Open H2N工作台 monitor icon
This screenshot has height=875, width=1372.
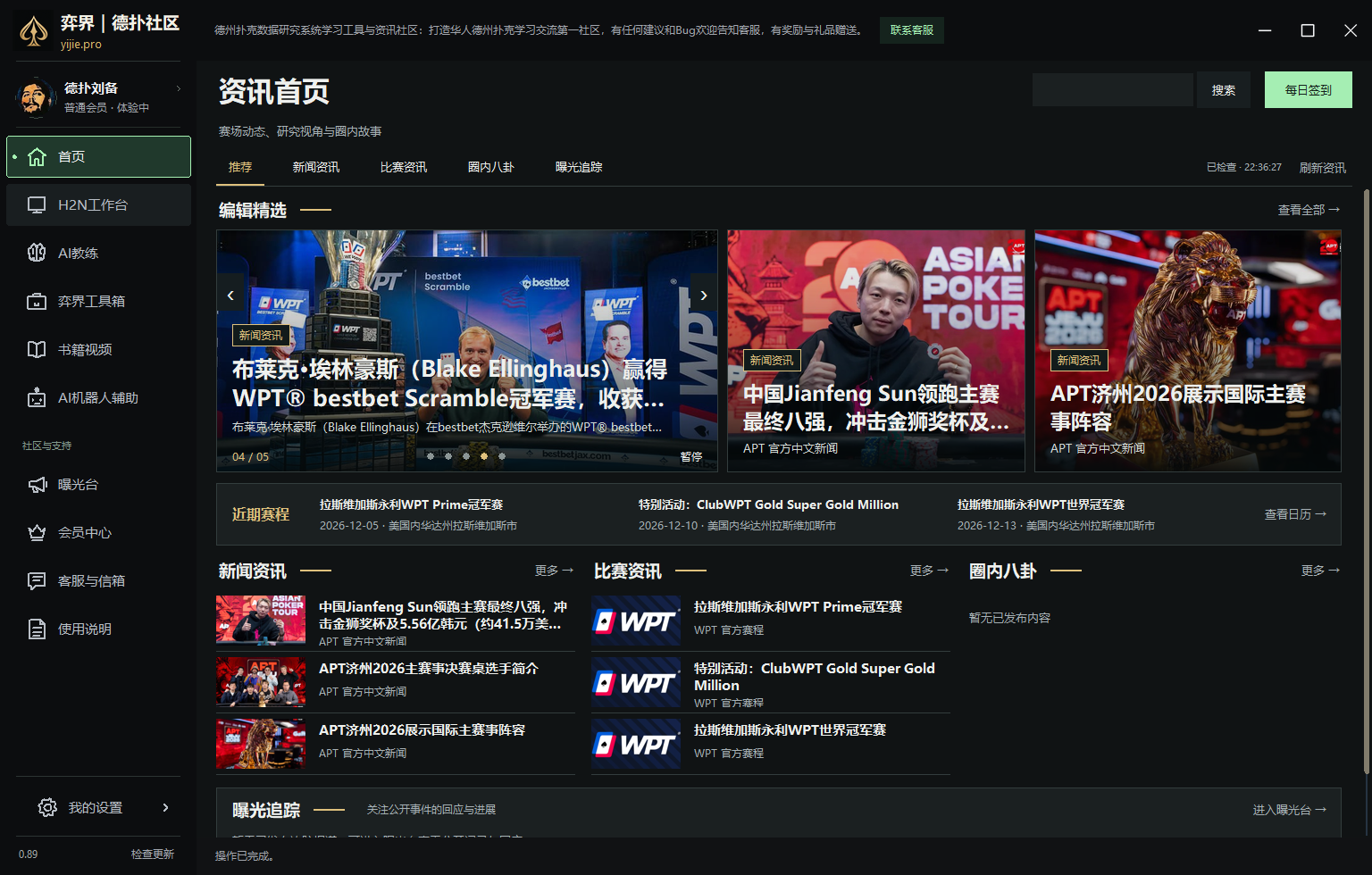coord(37,205)
